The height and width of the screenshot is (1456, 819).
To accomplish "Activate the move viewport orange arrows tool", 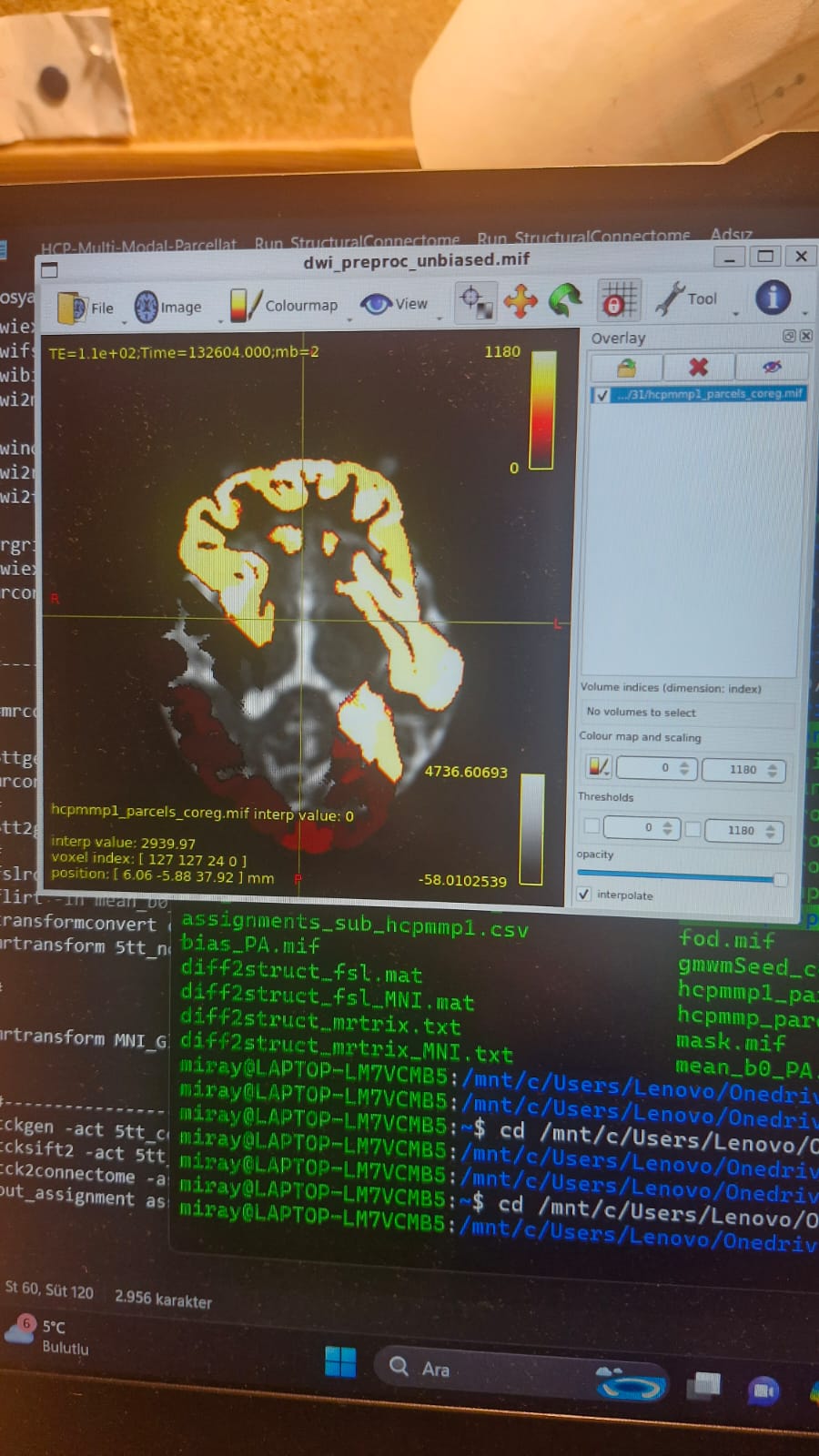I will [x=521, y=301].
